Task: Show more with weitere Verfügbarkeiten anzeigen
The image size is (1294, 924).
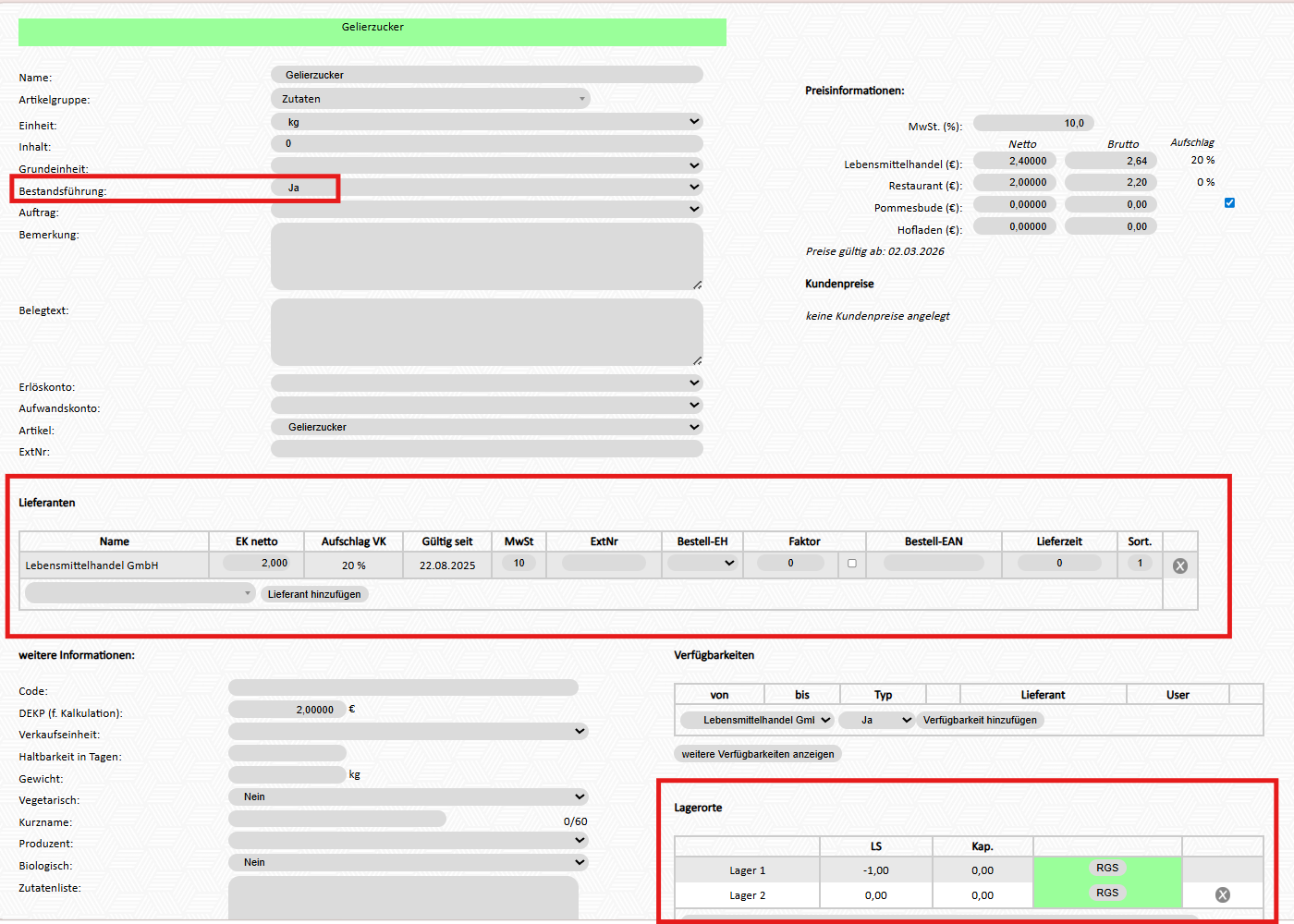Action: 757,754
